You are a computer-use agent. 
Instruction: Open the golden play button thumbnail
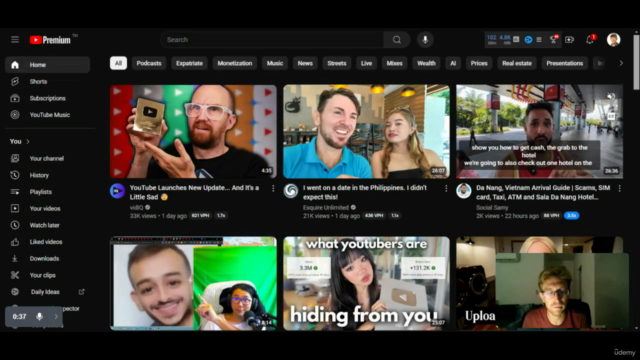click(193, 131)
